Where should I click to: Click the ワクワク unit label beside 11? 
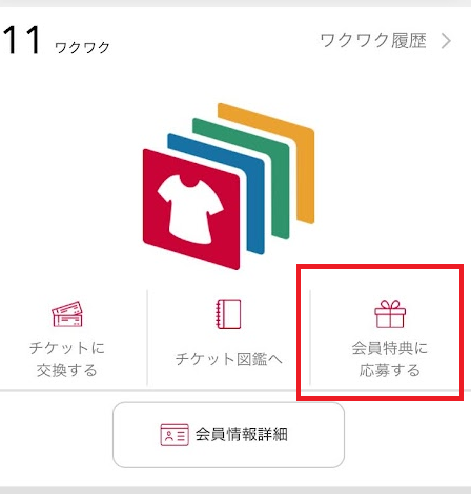(82, 48)
